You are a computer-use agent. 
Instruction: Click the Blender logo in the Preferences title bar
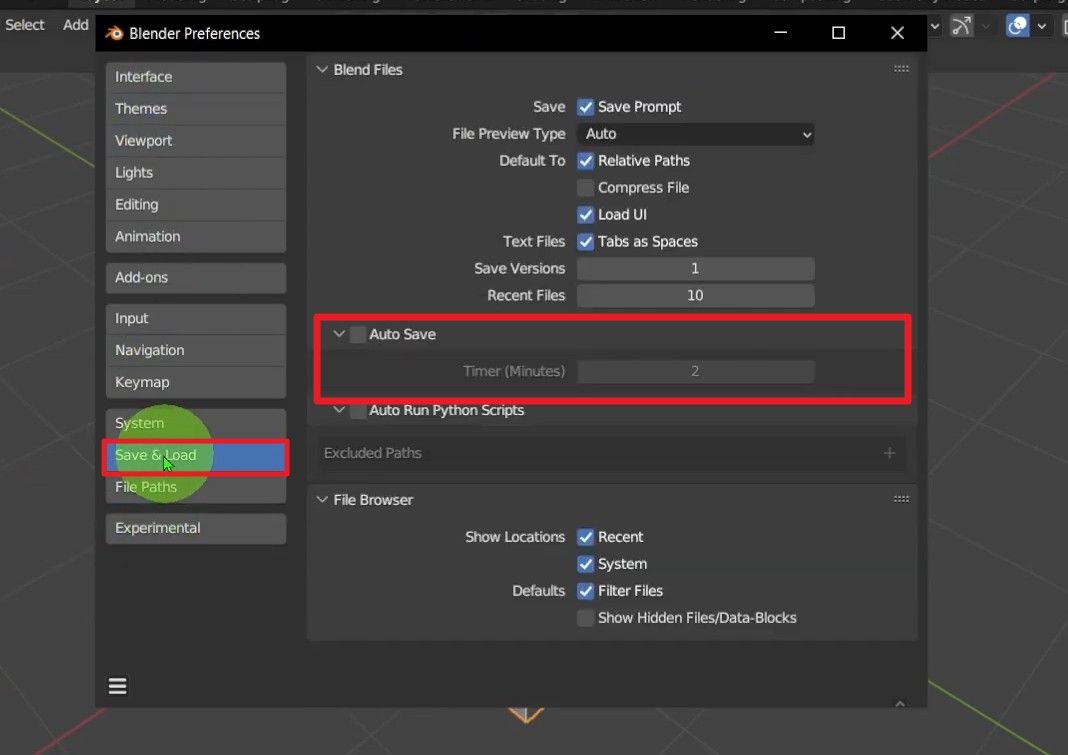tap(112, 33)
